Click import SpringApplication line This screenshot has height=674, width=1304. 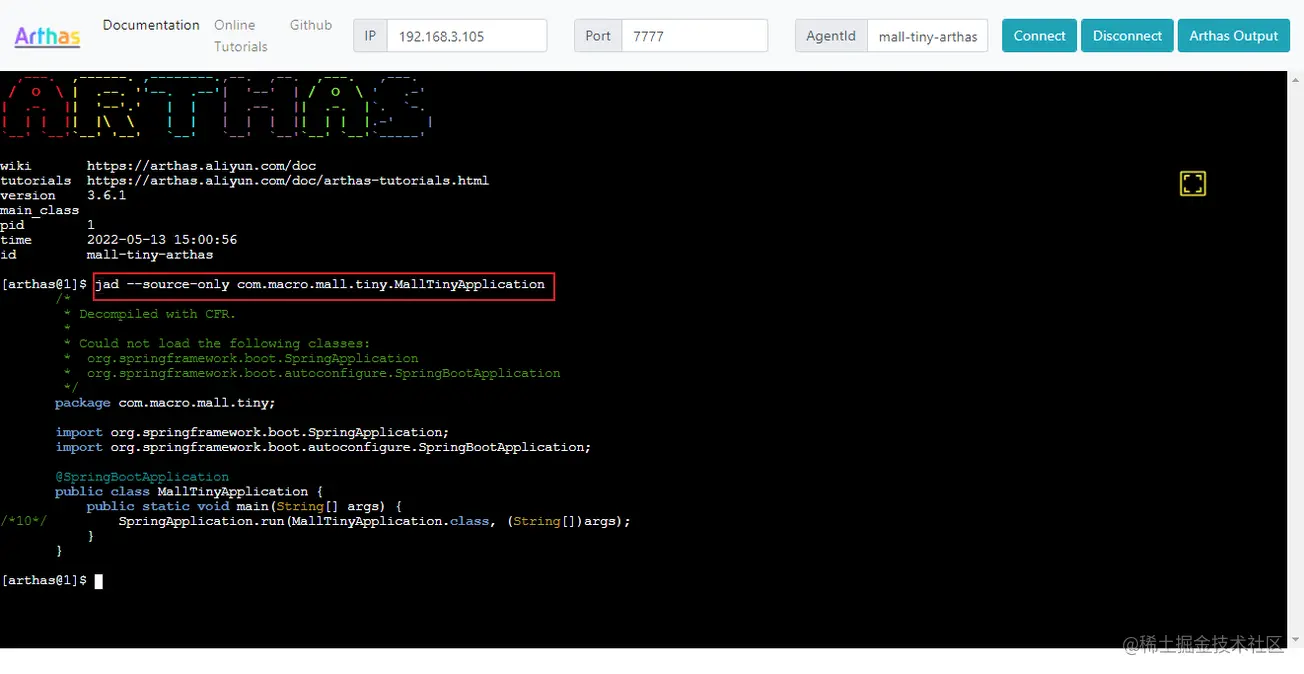point(252,432)
